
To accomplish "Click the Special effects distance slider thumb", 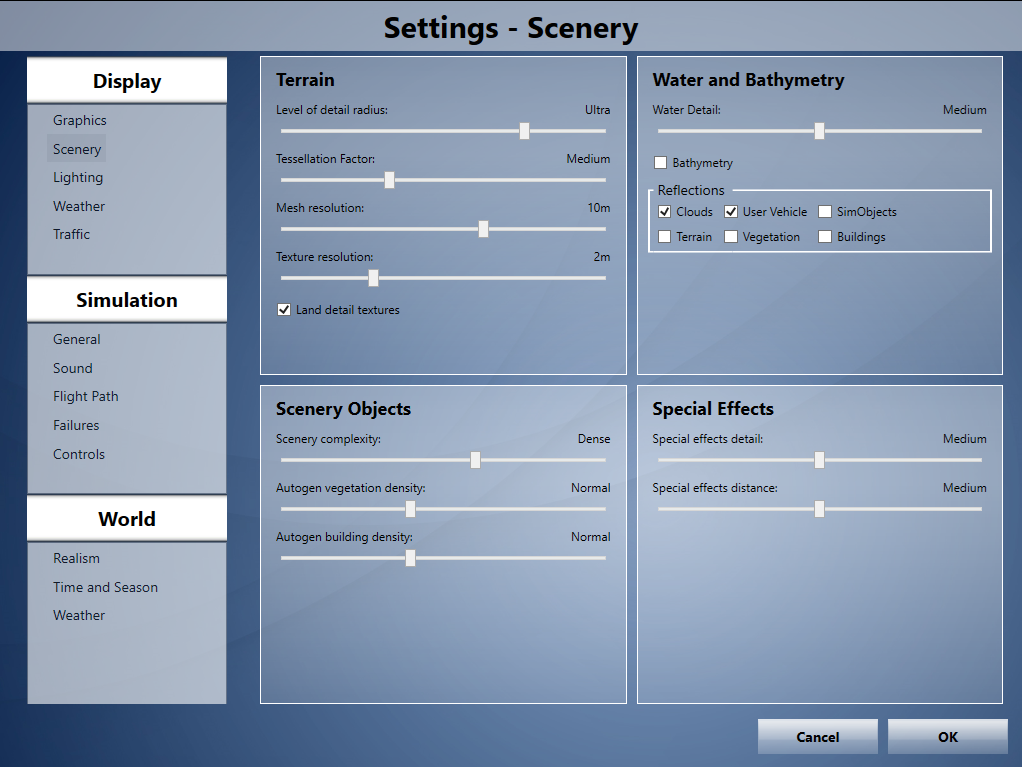I will [819, 509].
